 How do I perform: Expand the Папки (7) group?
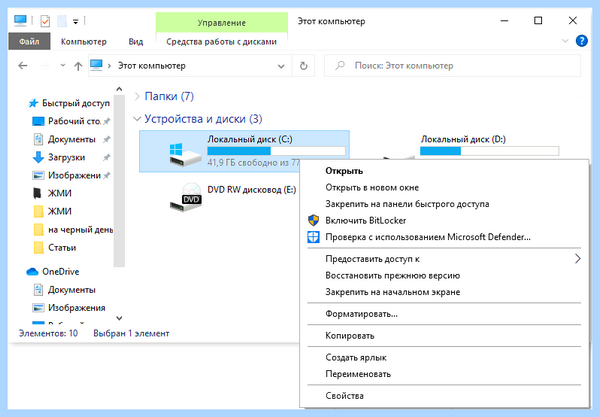click(x=137, y=96)
